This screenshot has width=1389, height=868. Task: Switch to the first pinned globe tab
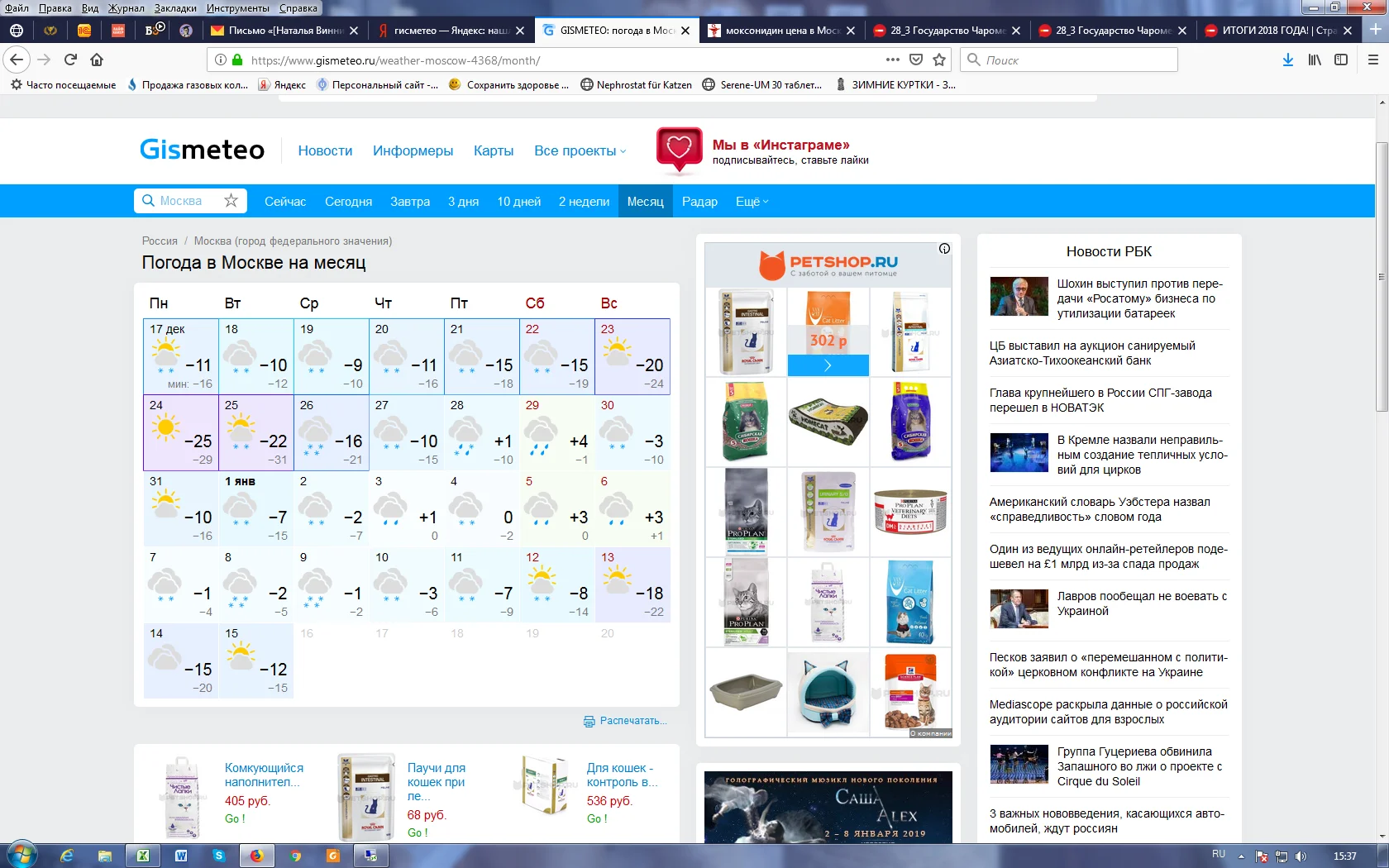17,31
